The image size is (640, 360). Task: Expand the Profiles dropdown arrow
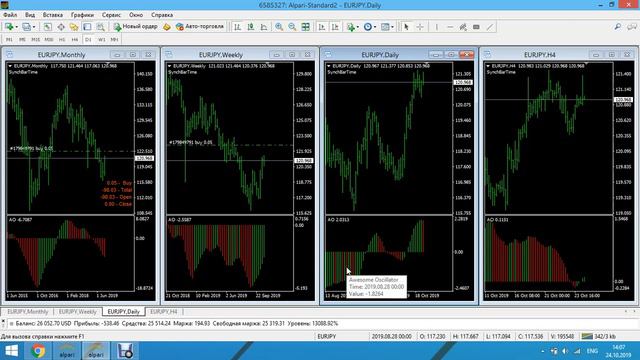click(34, 27)
